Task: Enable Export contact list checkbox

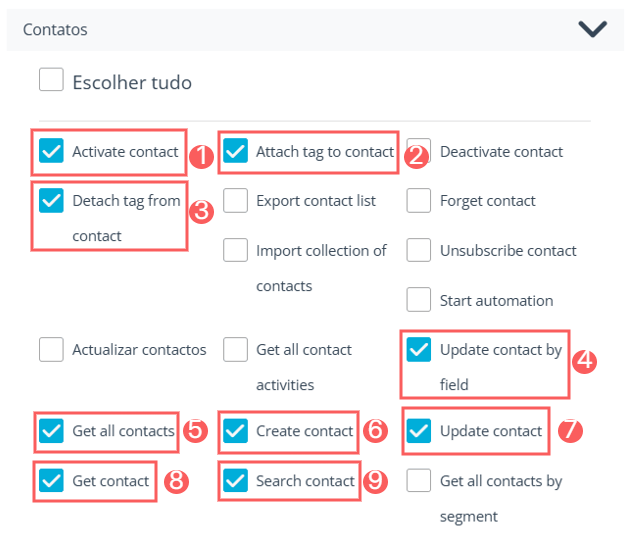Action: tap(236, 200)
